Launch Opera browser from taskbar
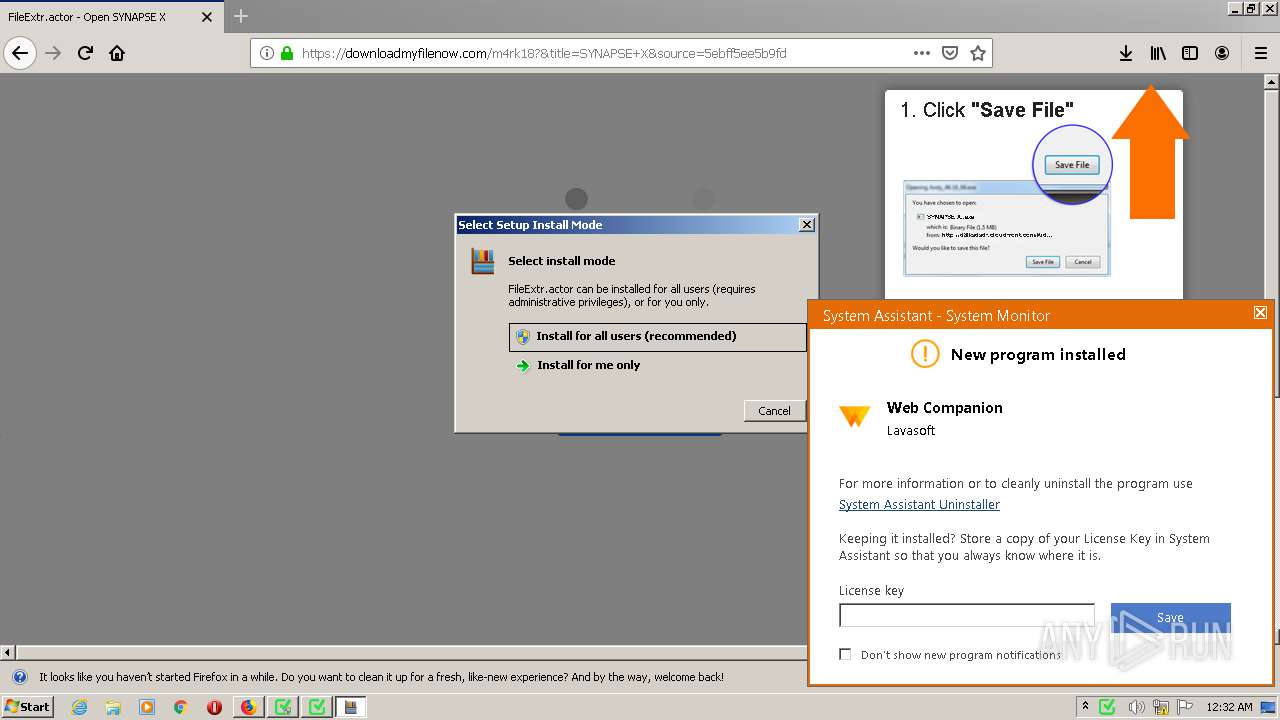Viewport: 1280px width, 720px height. 214,707
